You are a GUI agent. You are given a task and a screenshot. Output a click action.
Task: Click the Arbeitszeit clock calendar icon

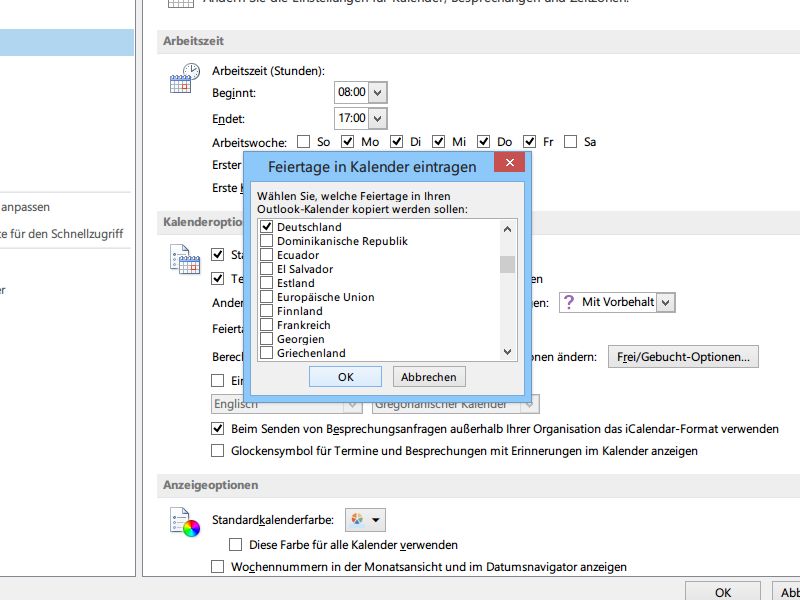[185, 78]
